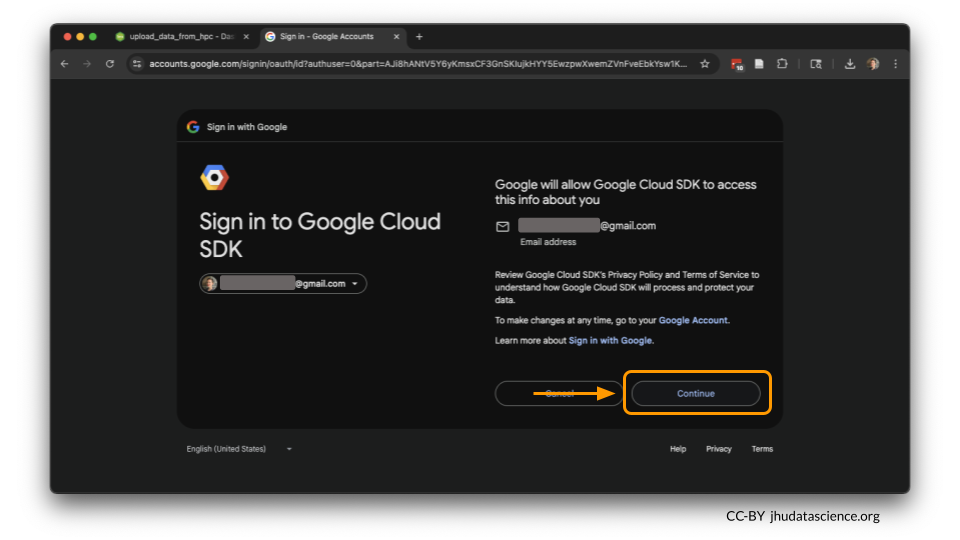The width and height of the screenshot is (960, 540).
Task: Open the Extensions puzzle-piece menu
Action: 782,64
